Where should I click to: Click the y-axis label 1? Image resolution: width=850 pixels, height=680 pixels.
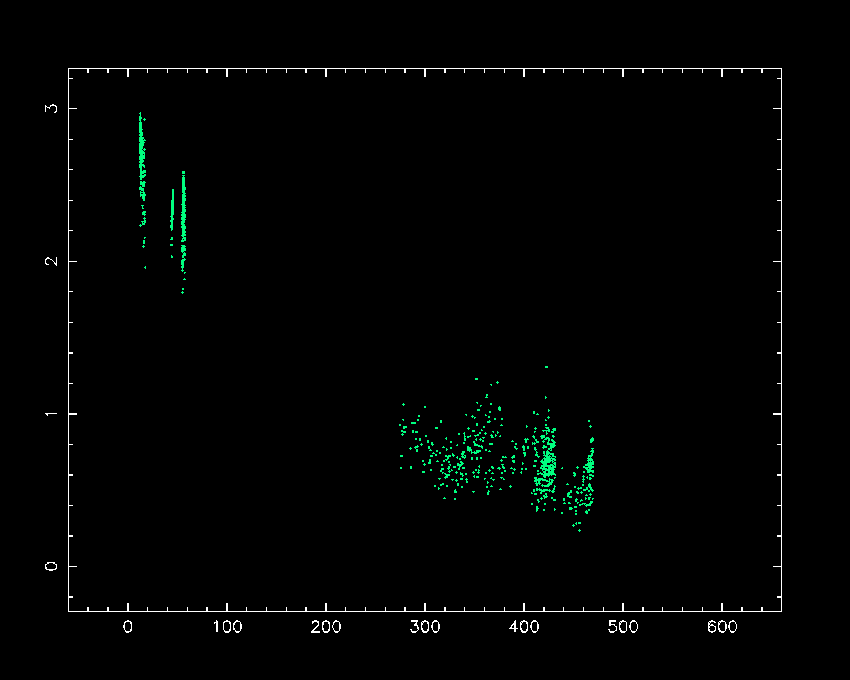pyautogui.click(x=51, y=414)
